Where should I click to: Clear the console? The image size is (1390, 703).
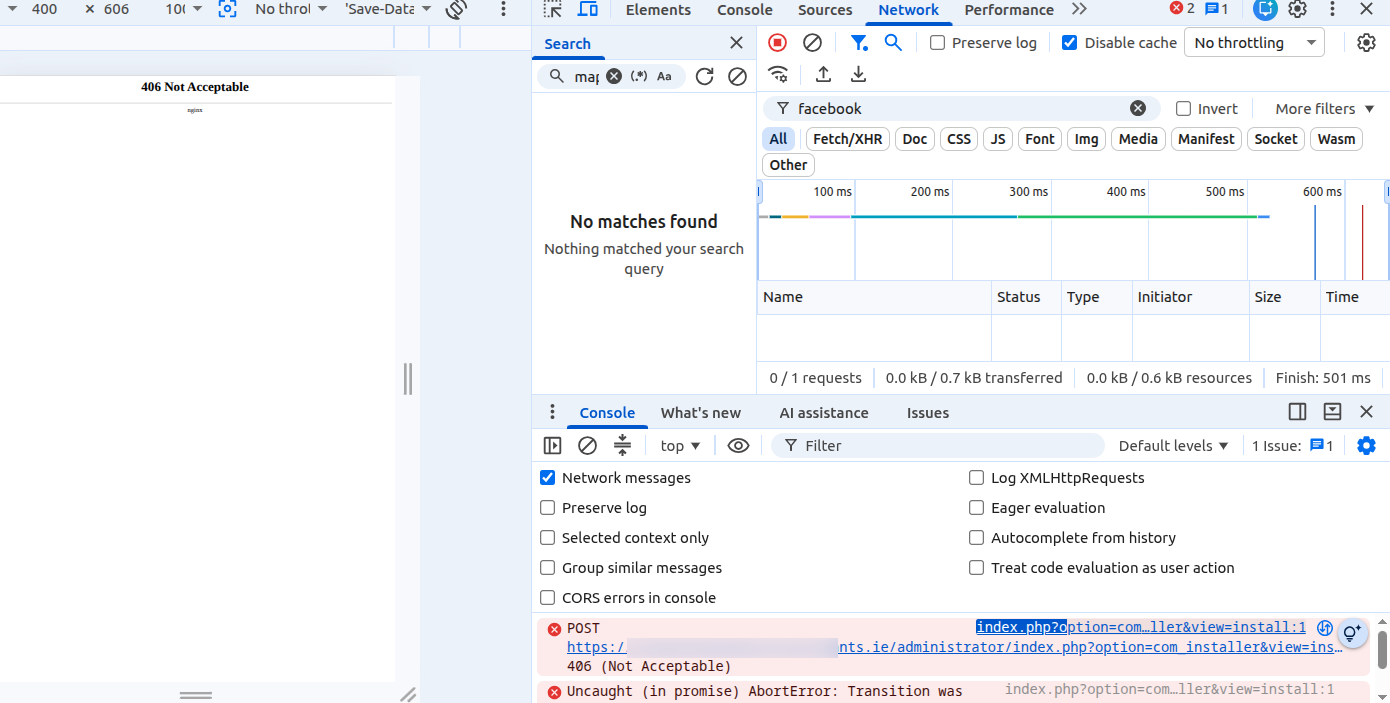click(x=588, y=446)
